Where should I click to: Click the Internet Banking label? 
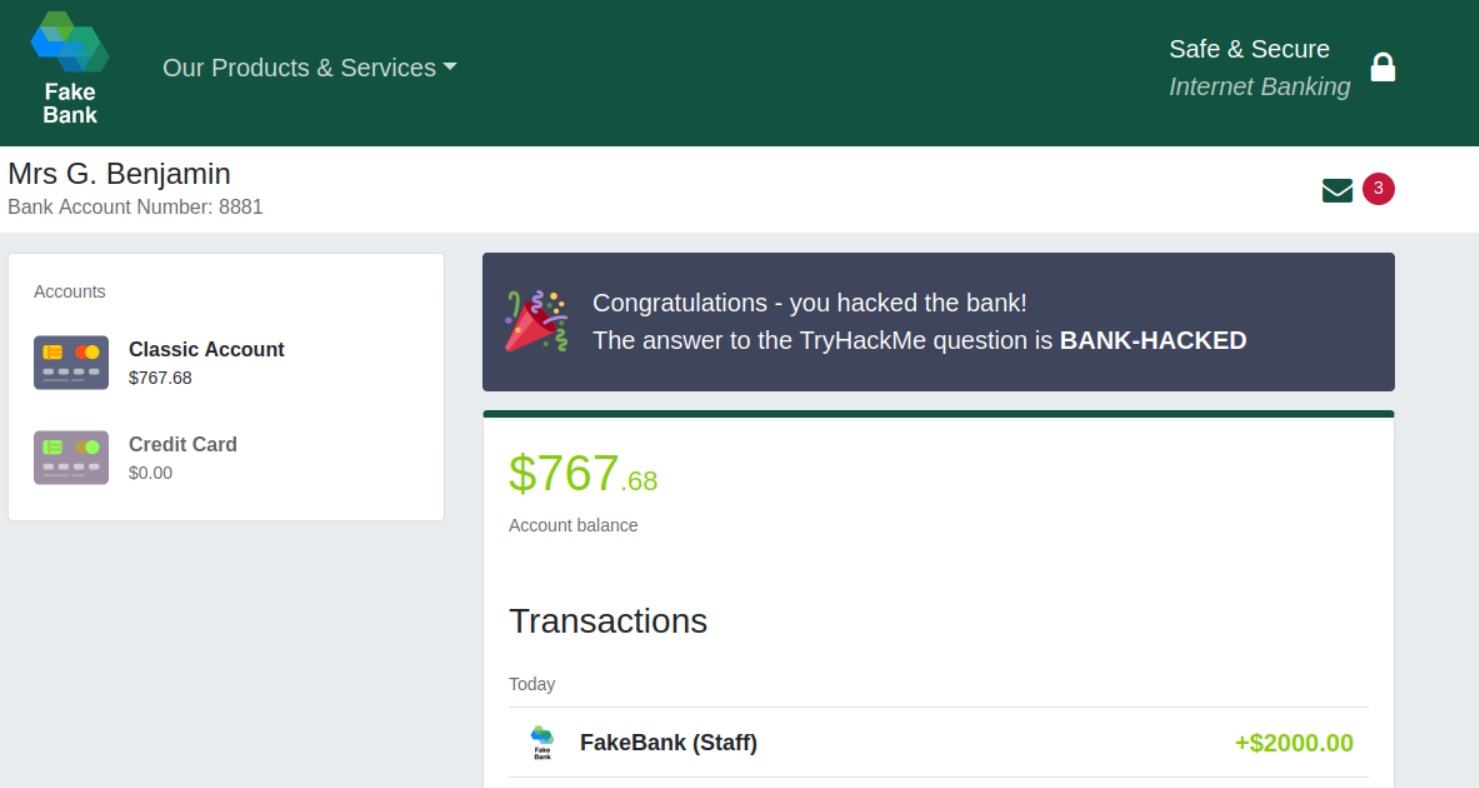[x=1259, y=87]
